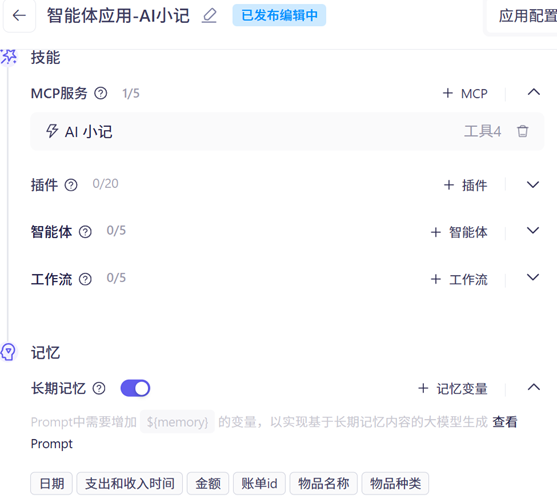Select the 账单id memory variable tag
557x499 pixels.
(x=259, y=483)
